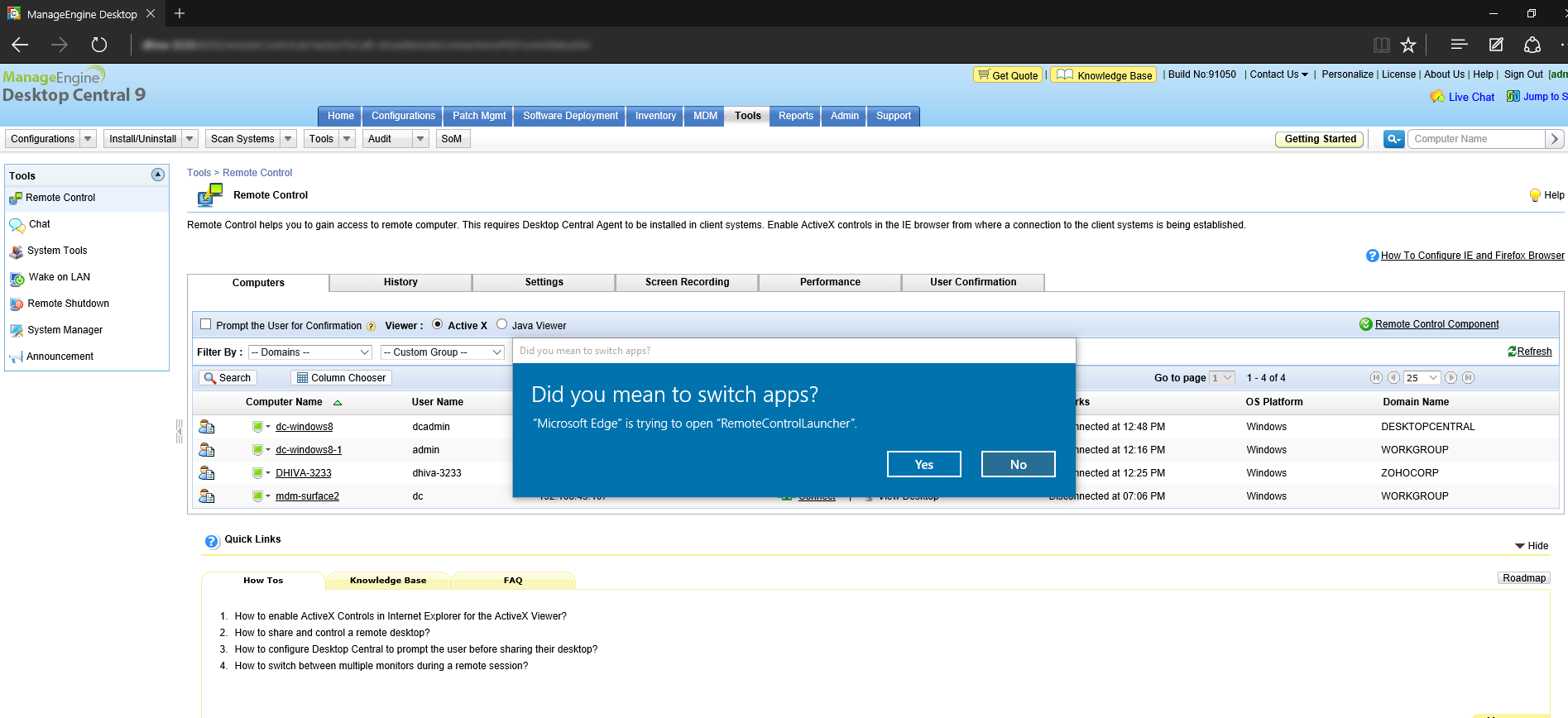Add page to favorites with star icon

point(1408,45)
